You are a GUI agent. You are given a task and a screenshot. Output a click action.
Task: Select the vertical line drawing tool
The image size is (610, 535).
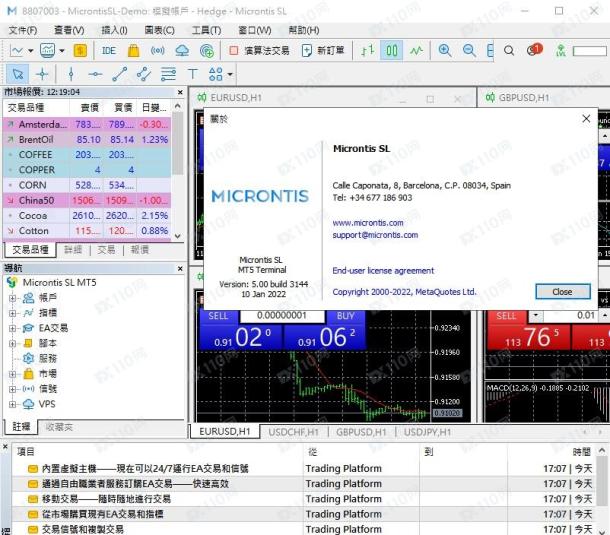pos(71,74)
